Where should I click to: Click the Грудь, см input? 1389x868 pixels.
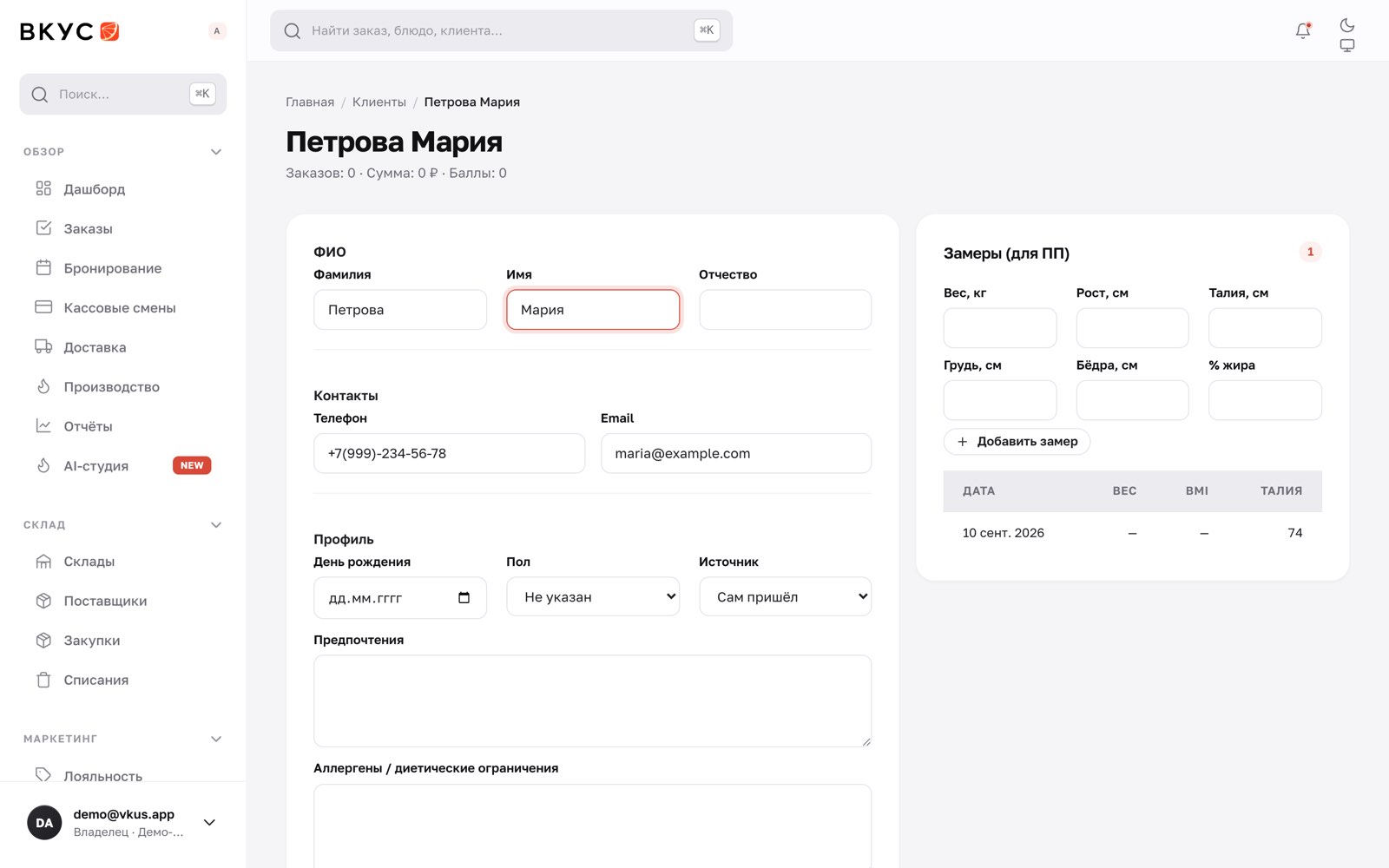point(1000,400)
